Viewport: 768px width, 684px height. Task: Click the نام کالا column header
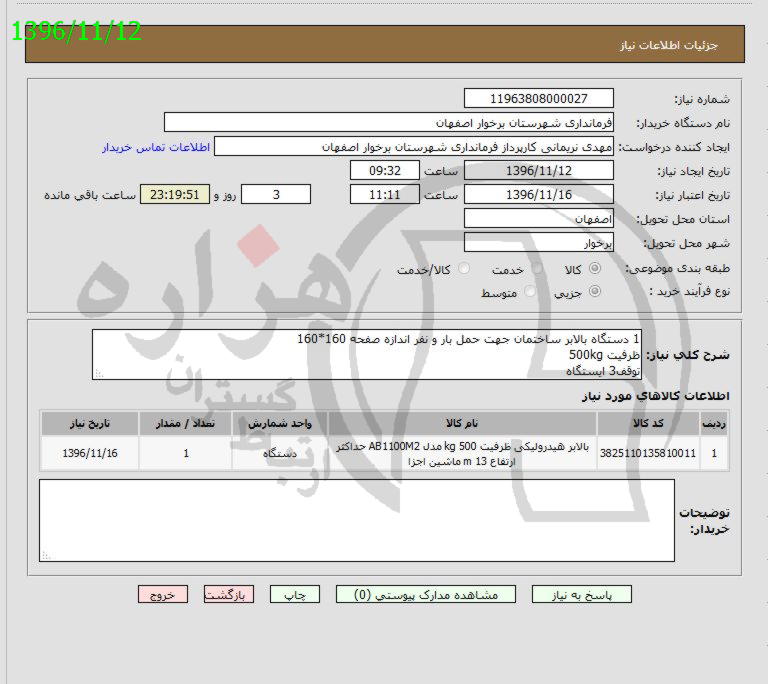tap(462, 423)
